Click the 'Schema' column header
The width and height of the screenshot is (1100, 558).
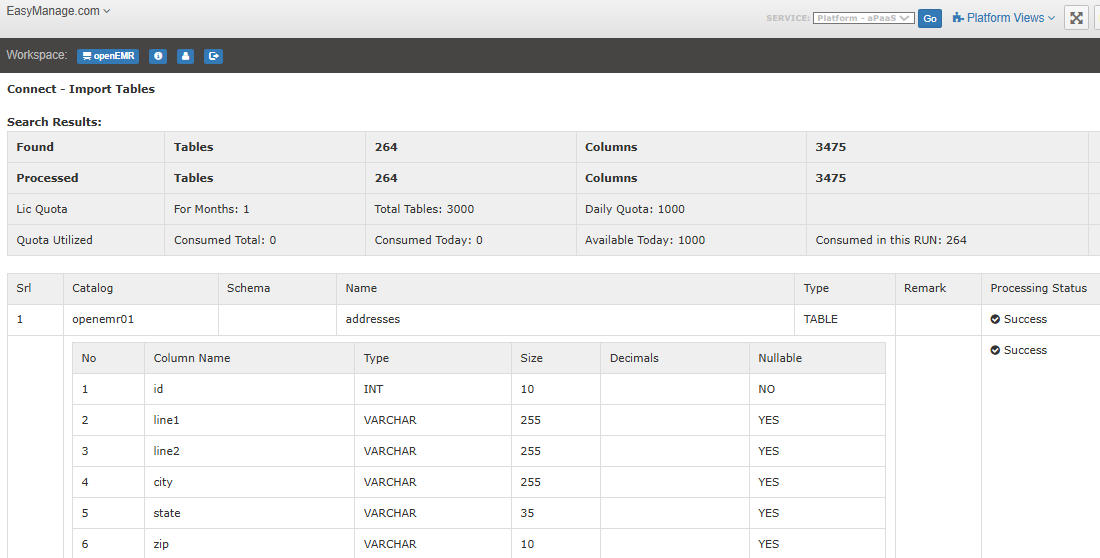tap(277, 288)
